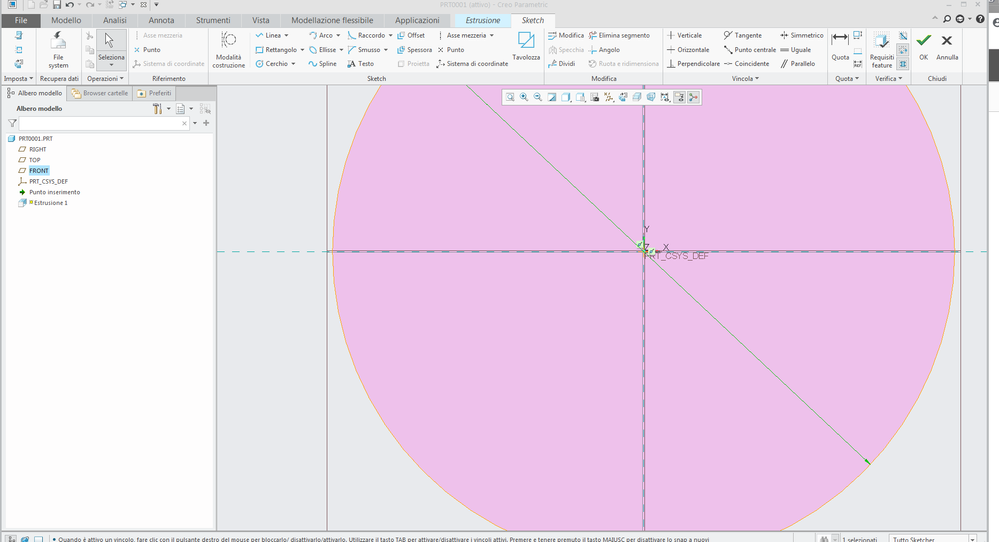
Task: Expand the Arco dropdown arrow
Action: [x=338, y=36]
